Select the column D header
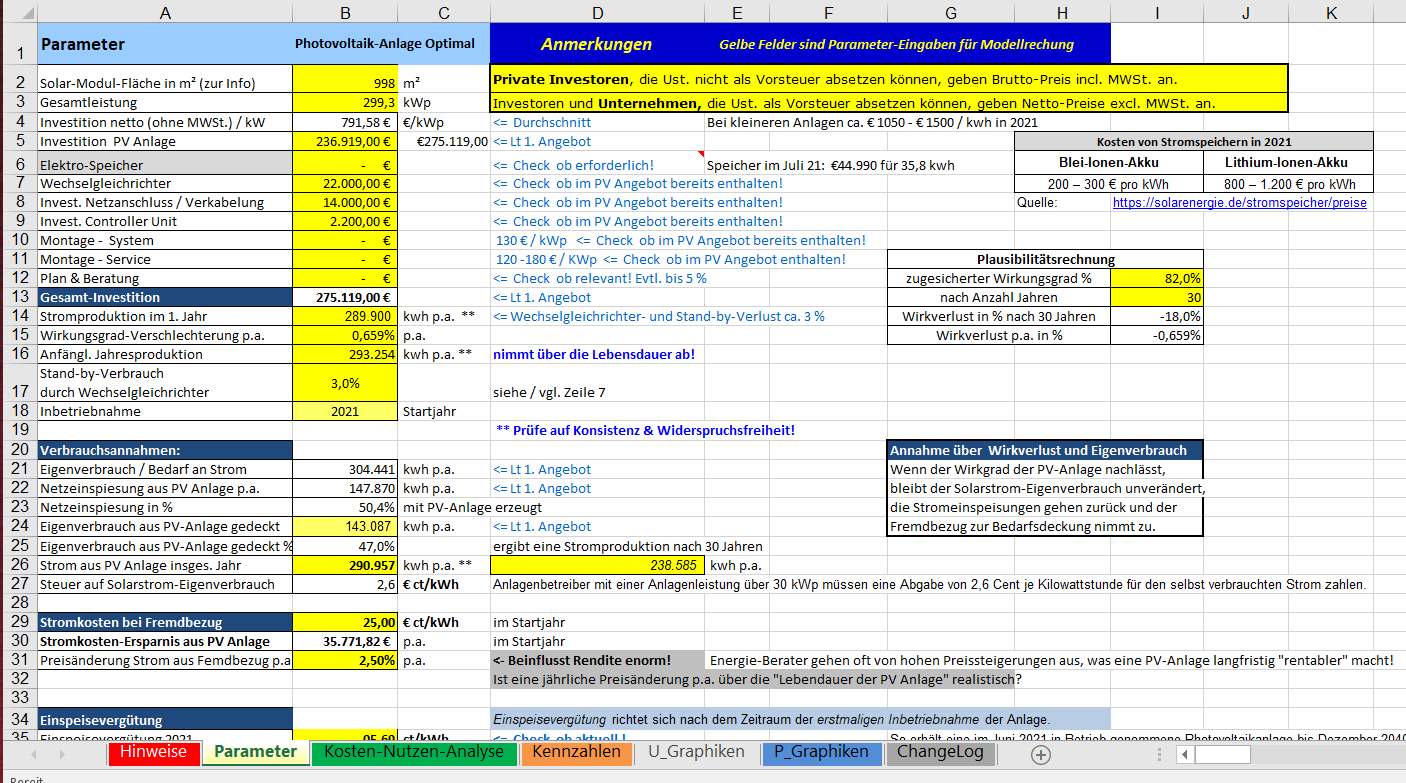The image size is (1406, 783). [x=597, y=12]
